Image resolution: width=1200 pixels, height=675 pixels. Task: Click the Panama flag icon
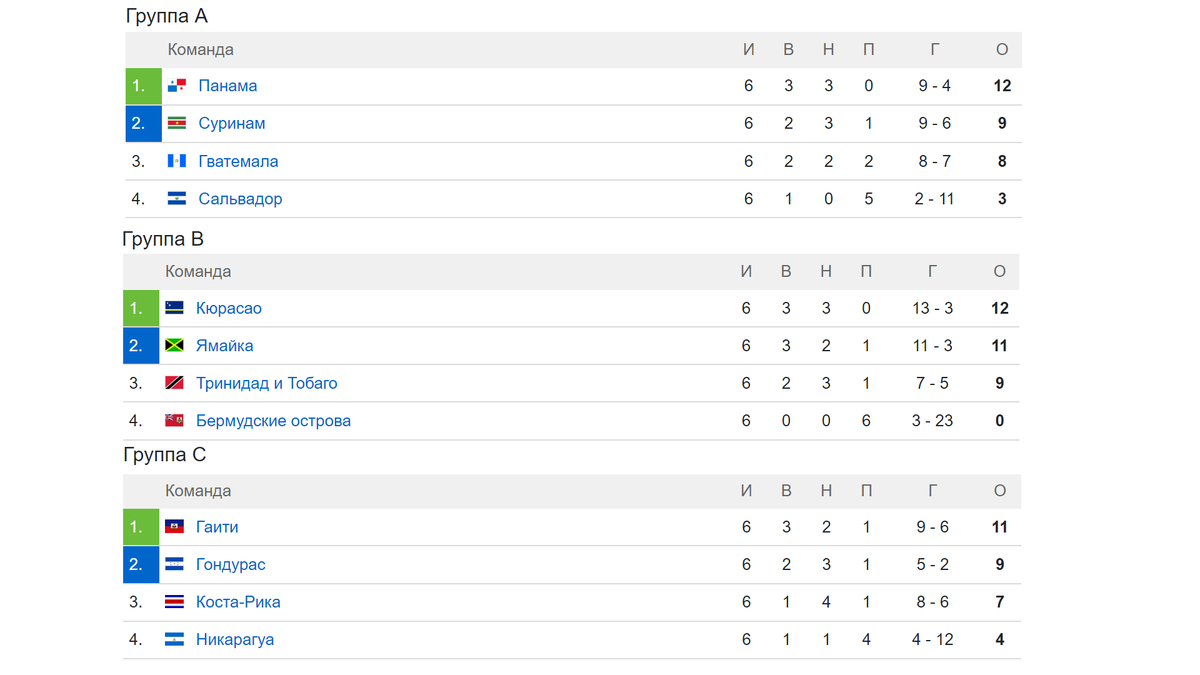point(177,86)
